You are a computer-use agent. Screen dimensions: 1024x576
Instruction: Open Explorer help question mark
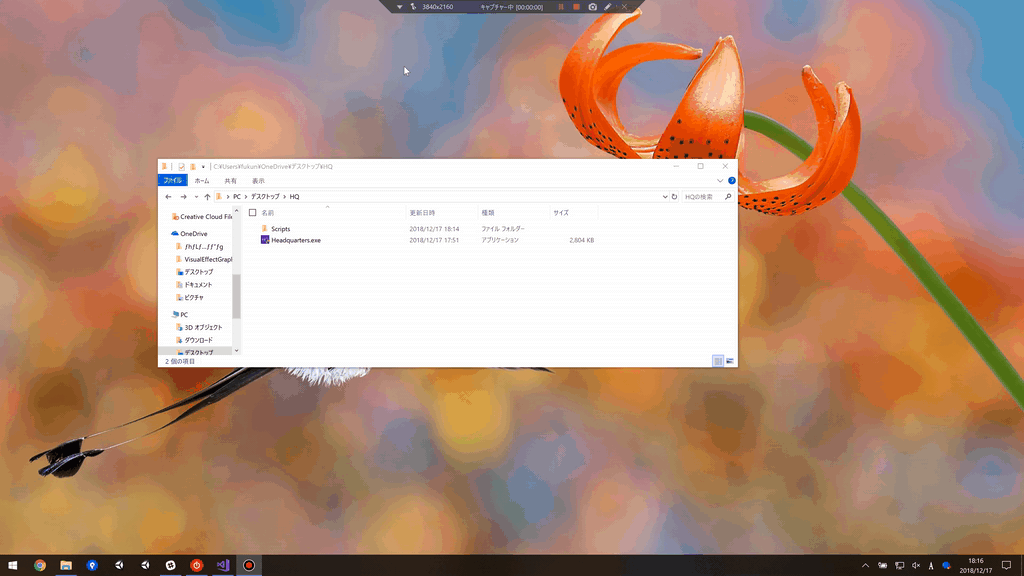(x=731, y=180)
